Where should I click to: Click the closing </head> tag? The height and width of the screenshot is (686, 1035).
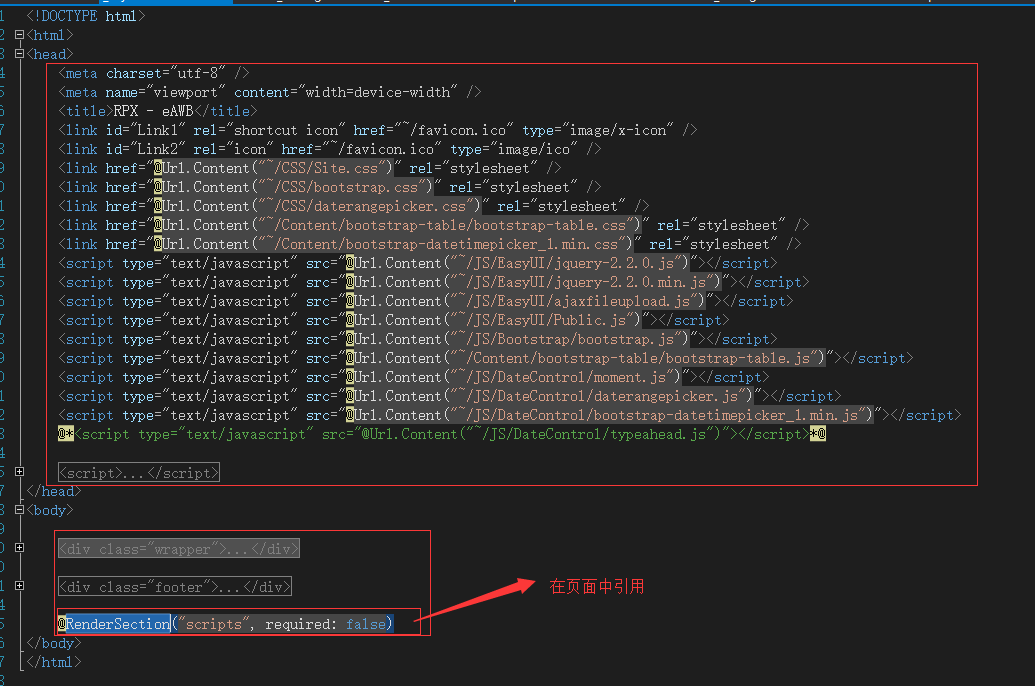(x=53, y=491)
